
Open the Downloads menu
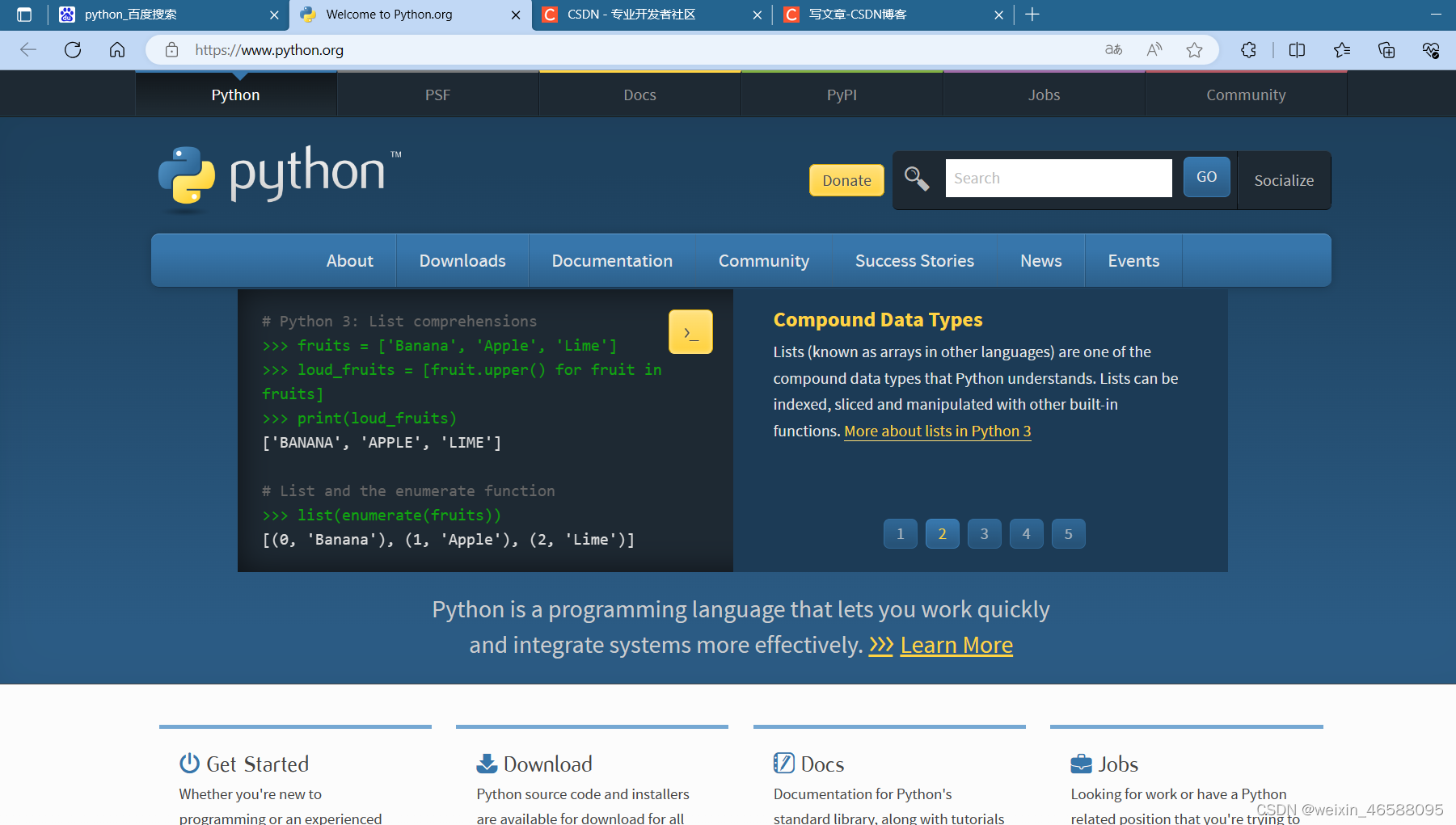[462, 260]
